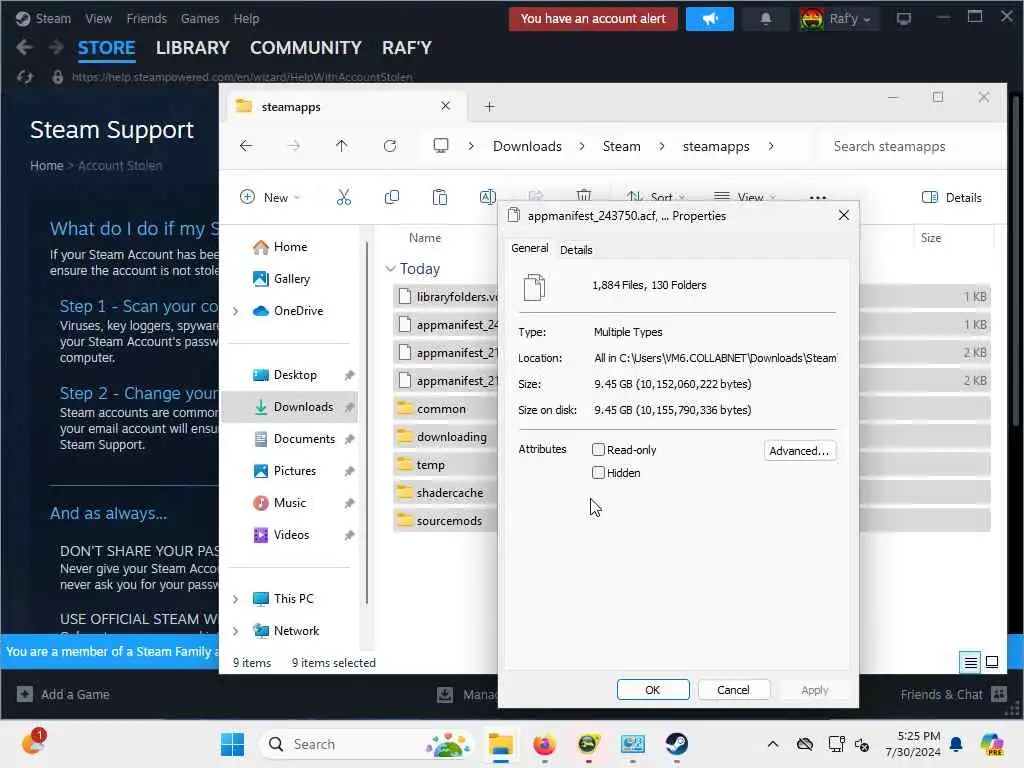Open Steam from the taskbar

(676, 744)
